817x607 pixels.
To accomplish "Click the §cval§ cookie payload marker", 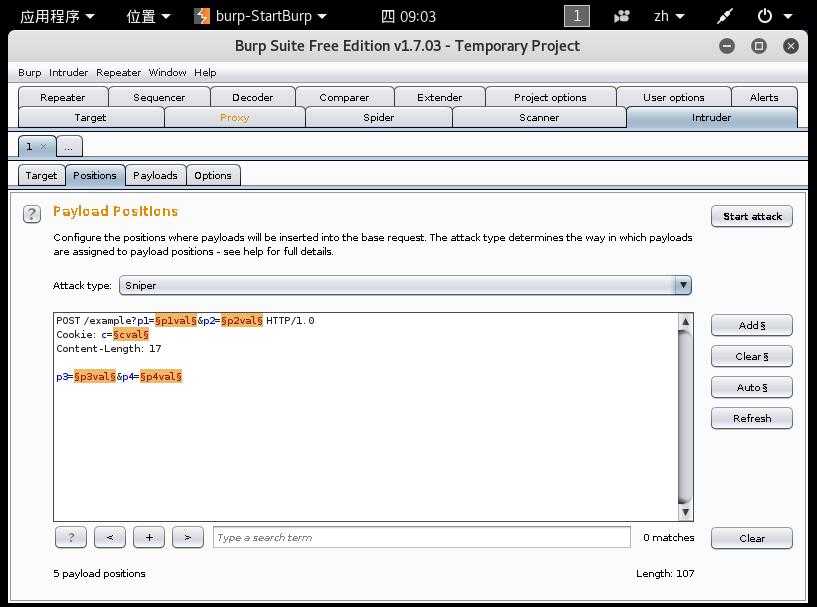I will point(131,335).
